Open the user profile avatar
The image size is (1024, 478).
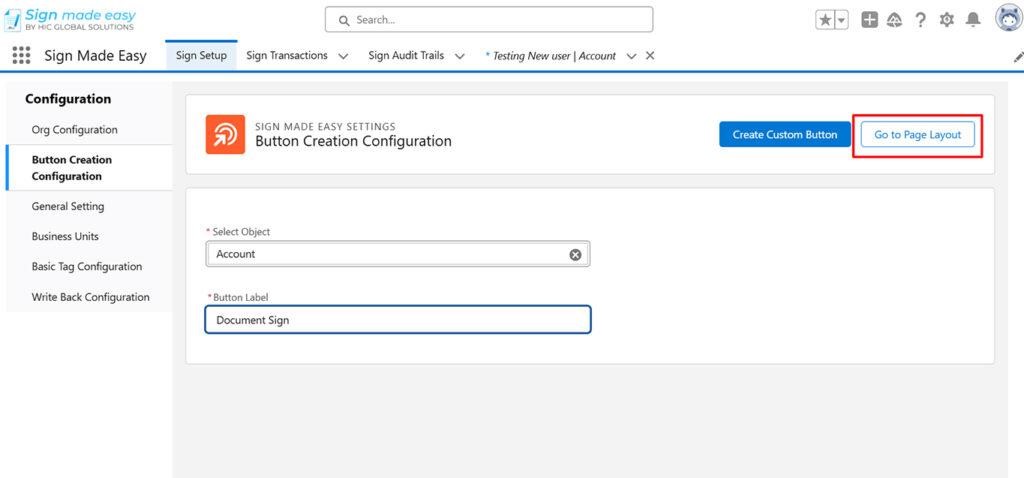[1008, 19]
